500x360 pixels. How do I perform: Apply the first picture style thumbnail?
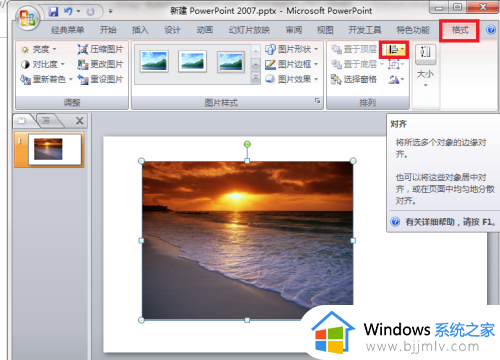(x=154, y=61)
